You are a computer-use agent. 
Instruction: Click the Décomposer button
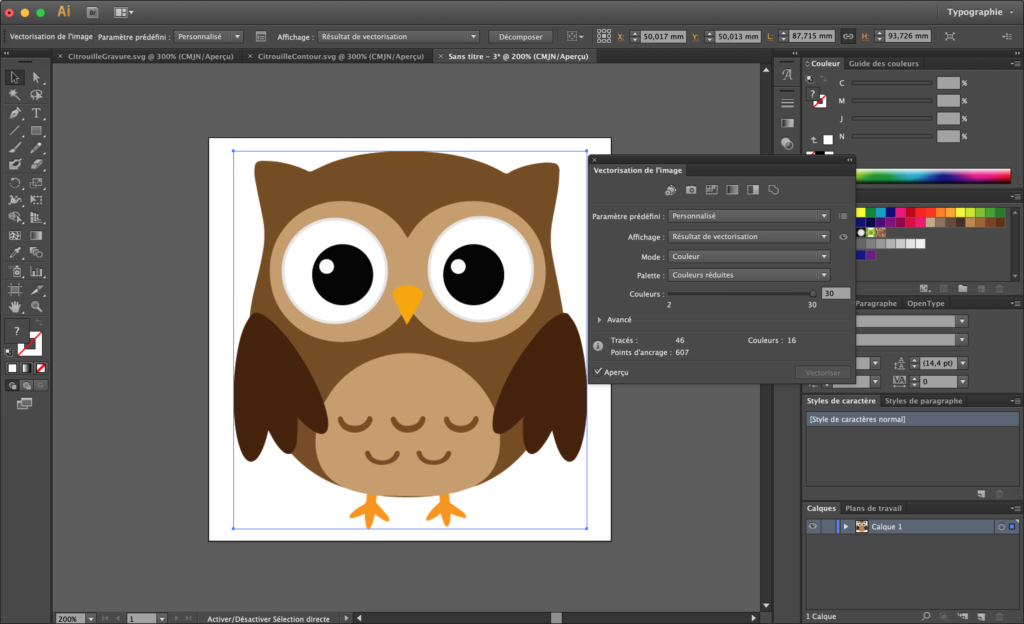520,36
